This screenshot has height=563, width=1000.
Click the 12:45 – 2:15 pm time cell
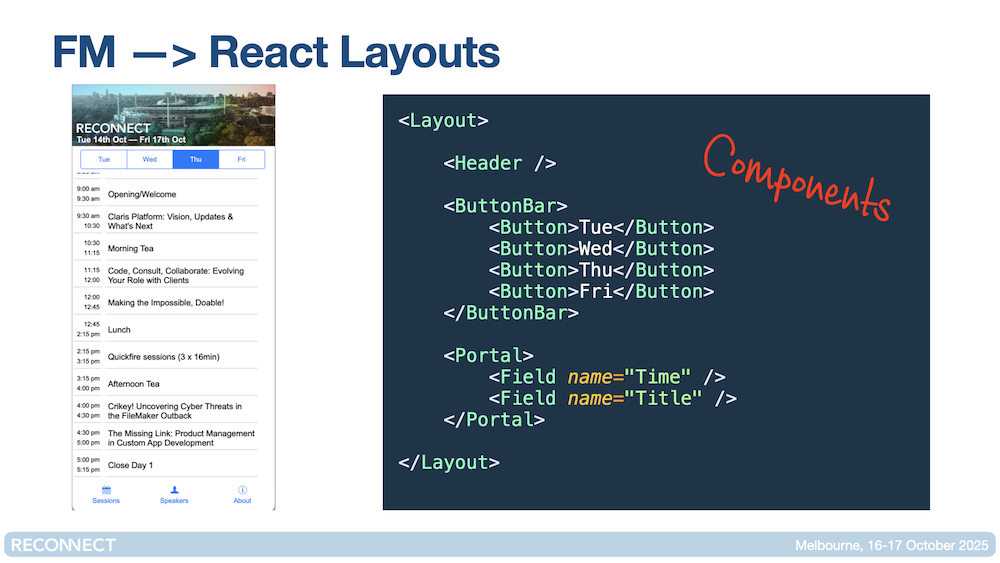tap(89, 330)
